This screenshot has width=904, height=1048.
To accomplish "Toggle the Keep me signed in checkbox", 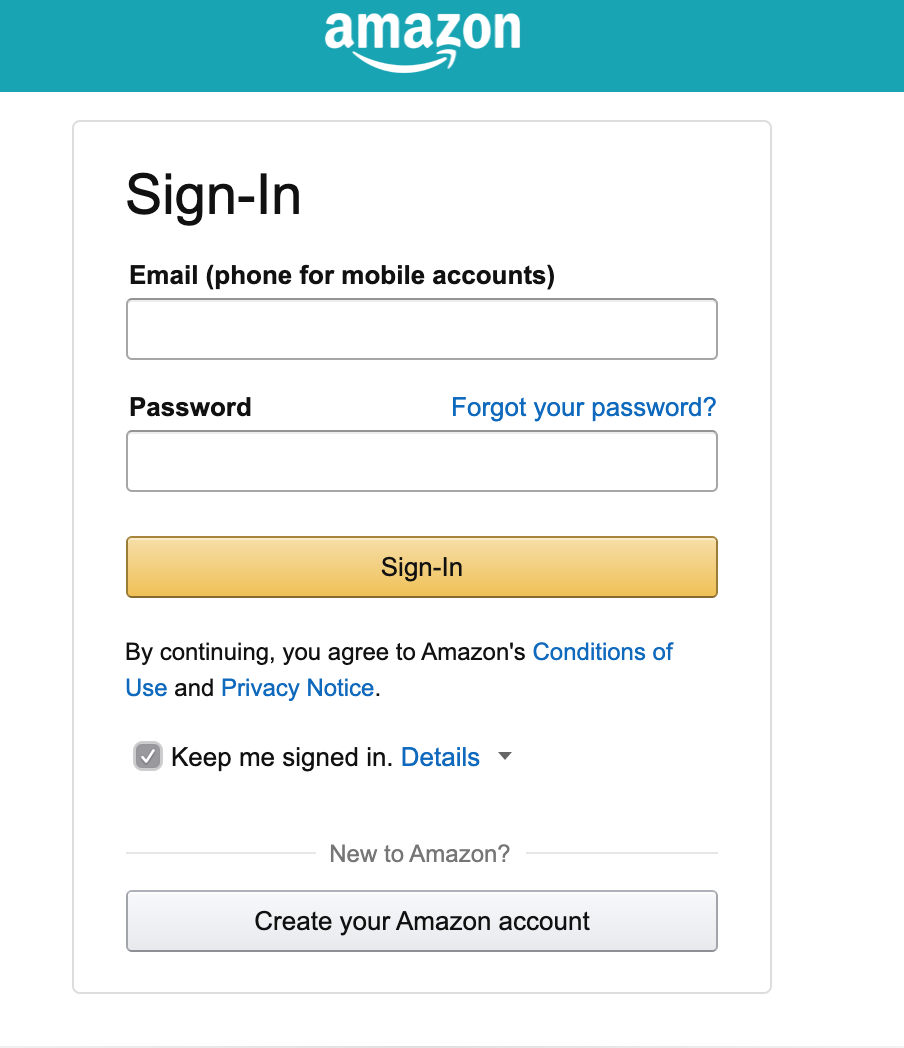I will [148, 757].
